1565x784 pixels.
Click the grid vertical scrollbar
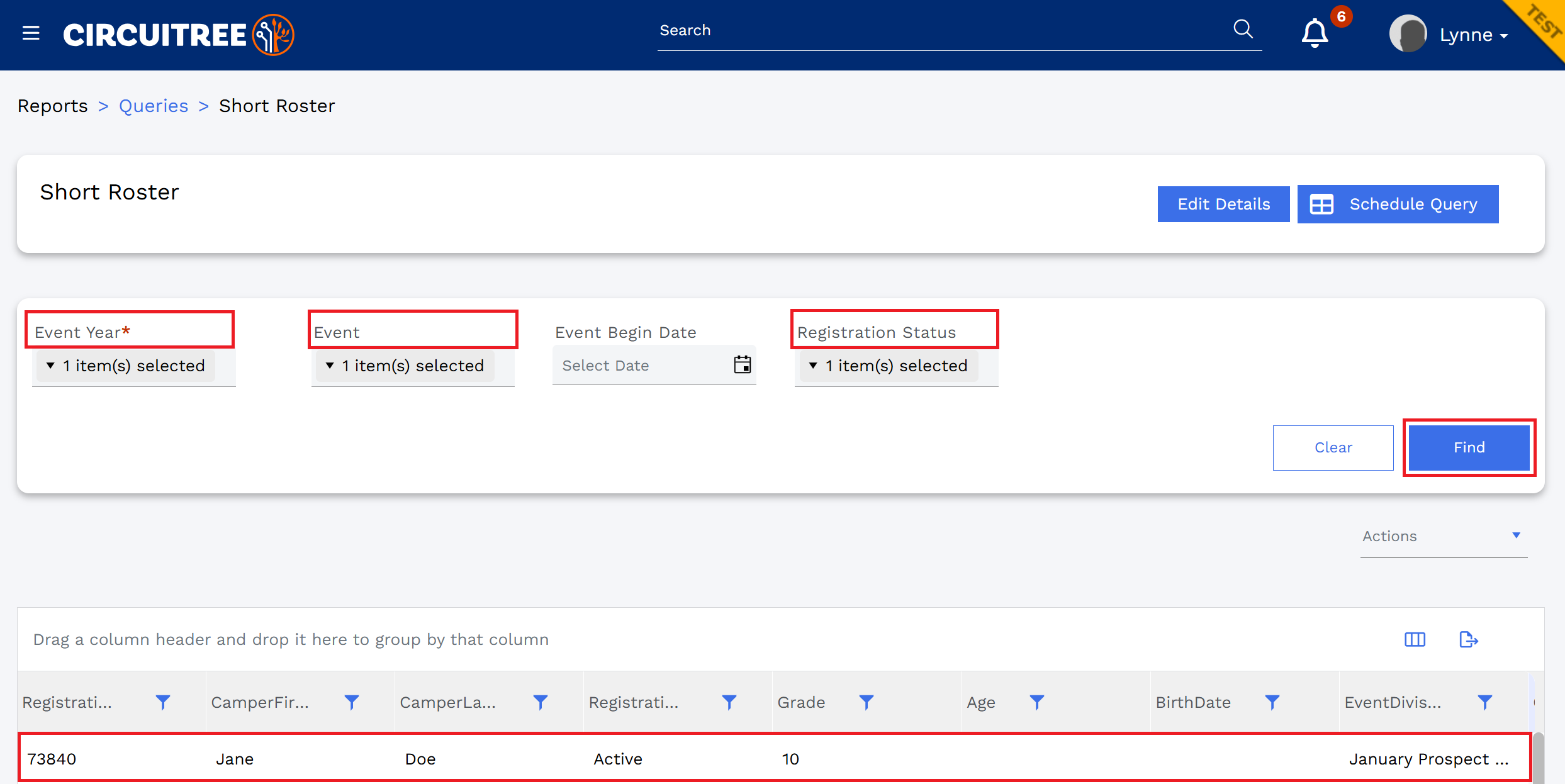[1537, 757]
